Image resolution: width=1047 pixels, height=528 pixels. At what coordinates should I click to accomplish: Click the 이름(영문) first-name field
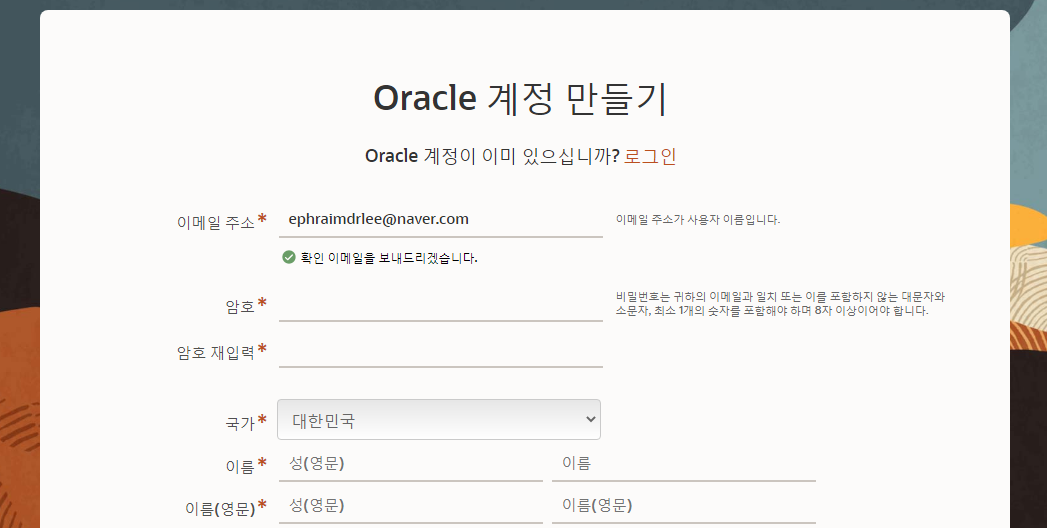[684, 506]
